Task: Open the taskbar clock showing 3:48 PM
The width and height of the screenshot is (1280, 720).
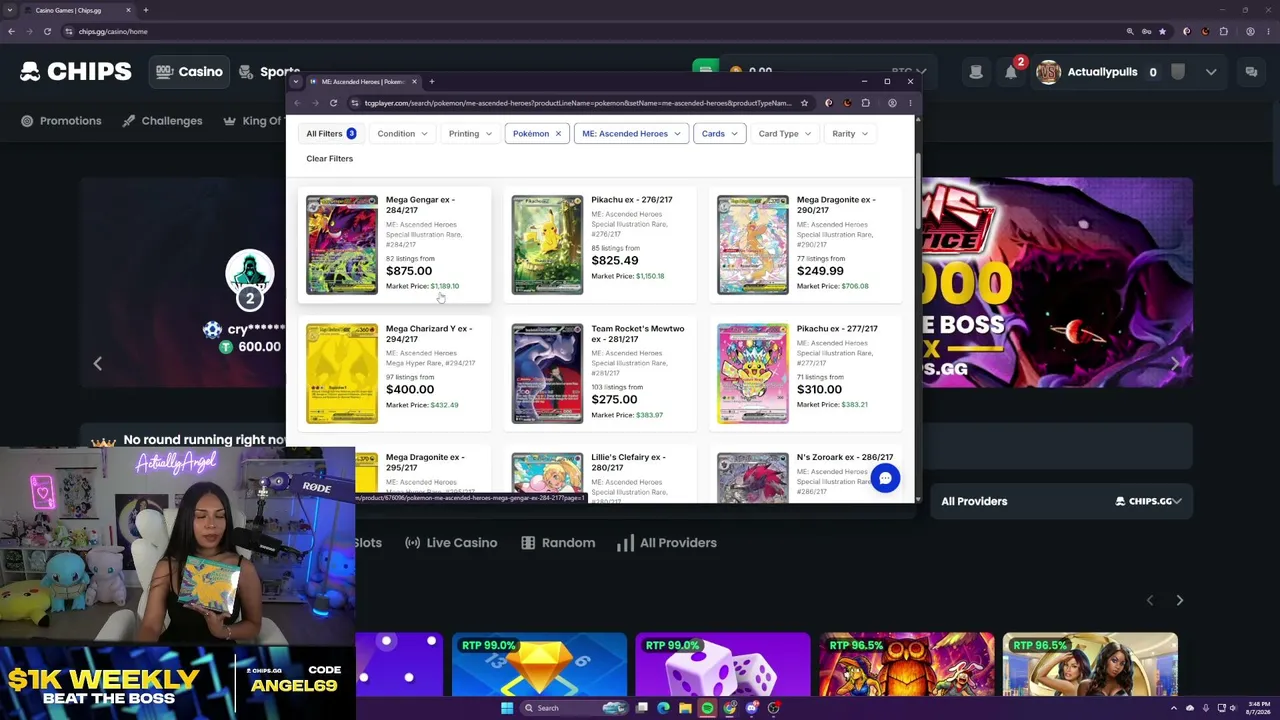Action: pyautogui.click(x=1259, y=708)
